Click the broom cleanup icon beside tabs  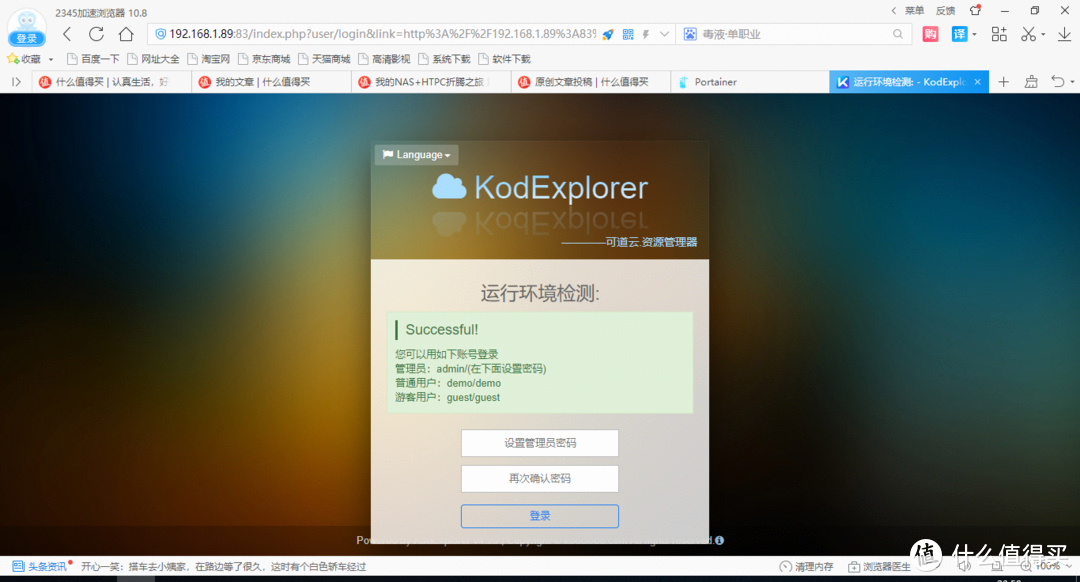[x=1031, y=82]
